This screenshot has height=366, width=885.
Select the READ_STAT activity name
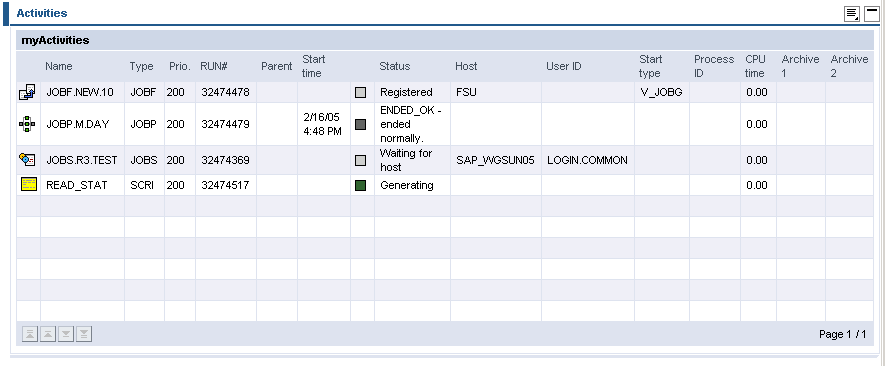click(x=77, y=185)
